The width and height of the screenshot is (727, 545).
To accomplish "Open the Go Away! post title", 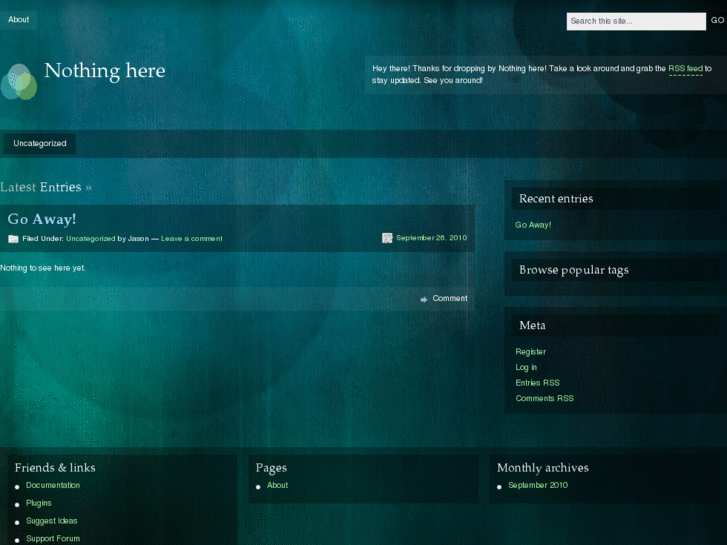I will coord(42,219).
